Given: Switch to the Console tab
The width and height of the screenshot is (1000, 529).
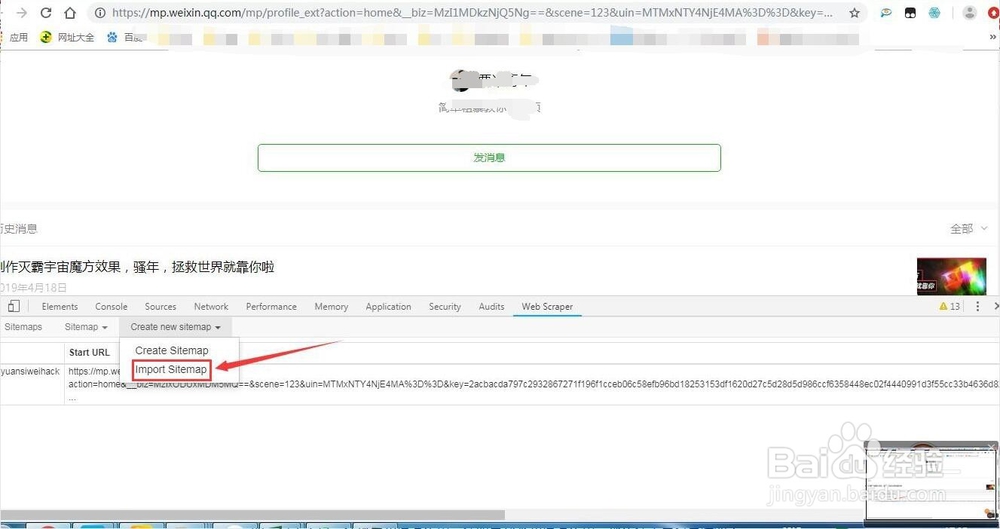Looking at the screenshot, I should 111,306.
